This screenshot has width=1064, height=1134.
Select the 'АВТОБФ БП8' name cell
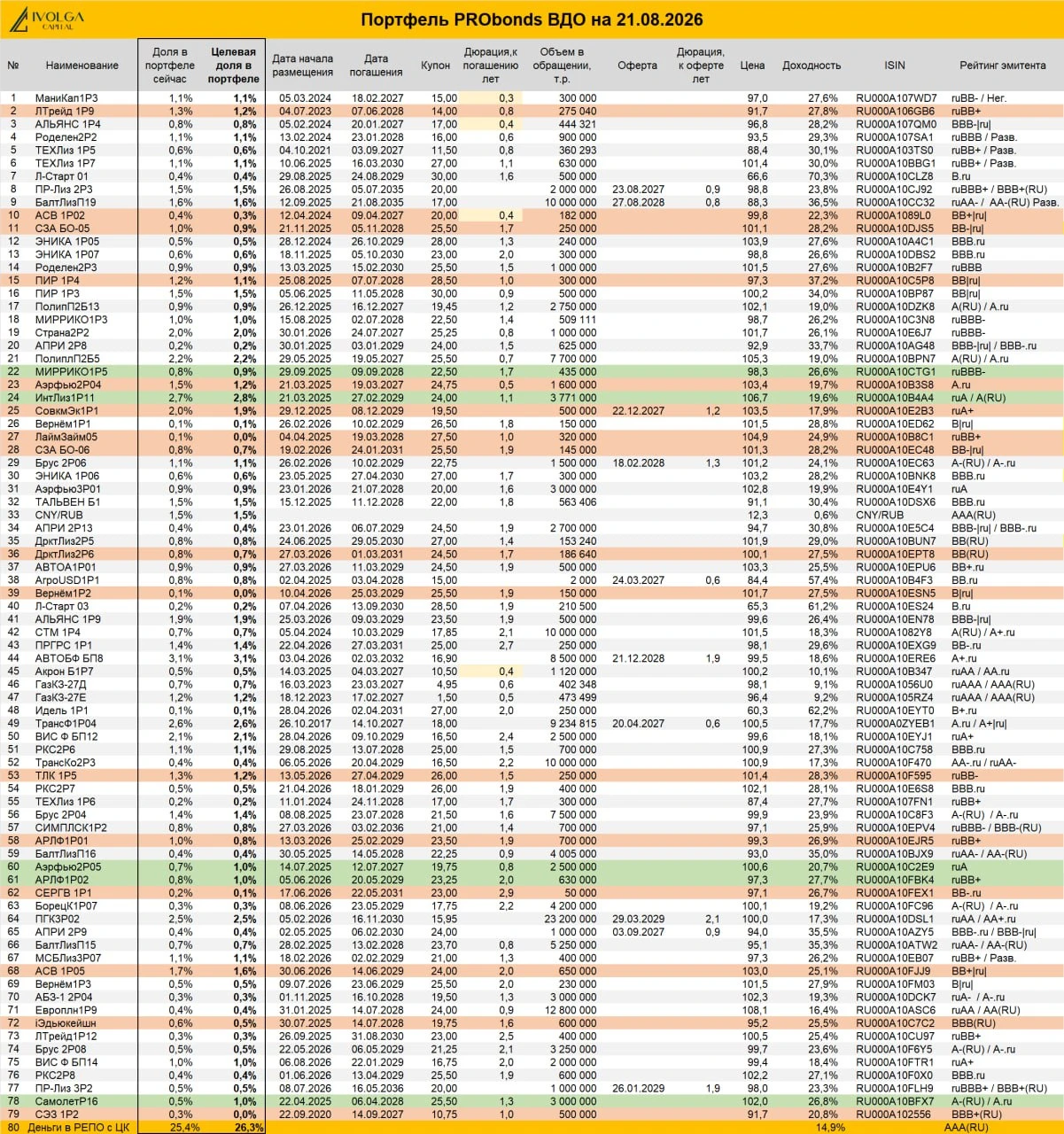(69, 658)
